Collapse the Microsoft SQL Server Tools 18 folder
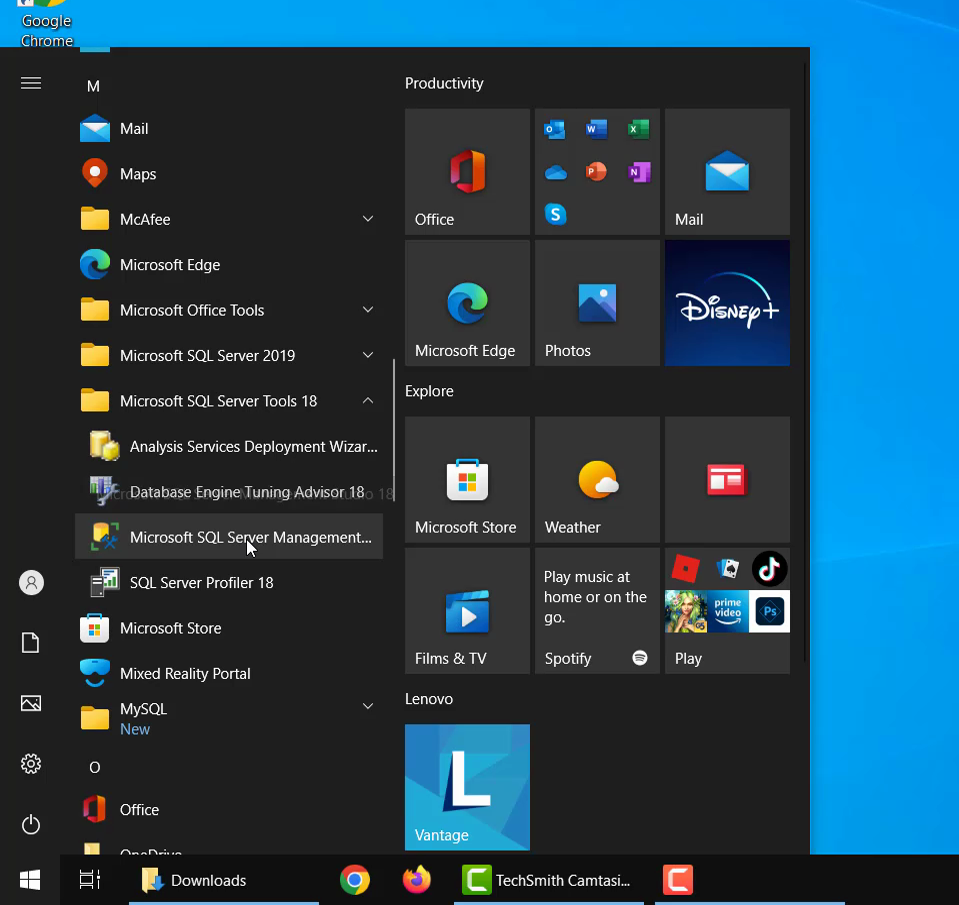Viewport: 959px width, 905px height. 368,401
